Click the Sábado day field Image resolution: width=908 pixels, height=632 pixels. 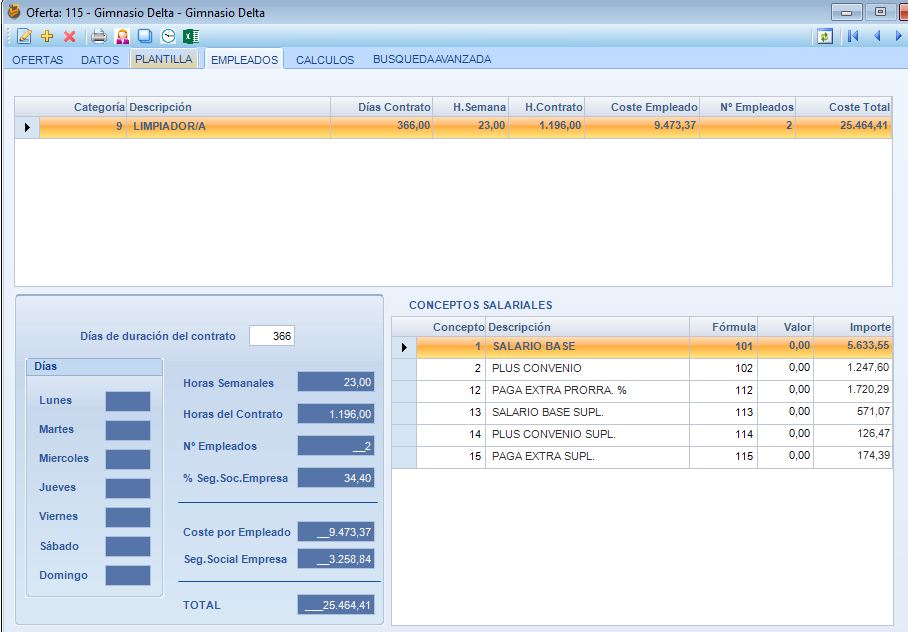pyautogui.click(x=128, y=546)
